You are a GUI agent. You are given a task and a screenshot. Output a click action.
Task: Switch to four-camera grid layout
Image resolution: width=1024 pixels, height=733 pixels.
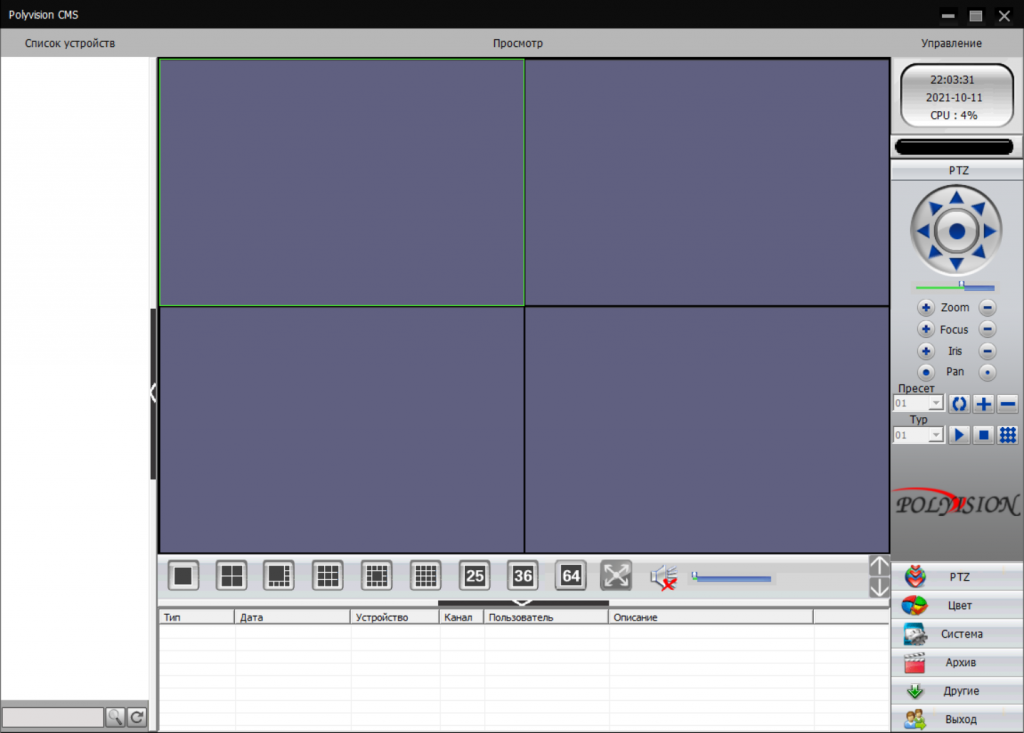tap(232, 575)
